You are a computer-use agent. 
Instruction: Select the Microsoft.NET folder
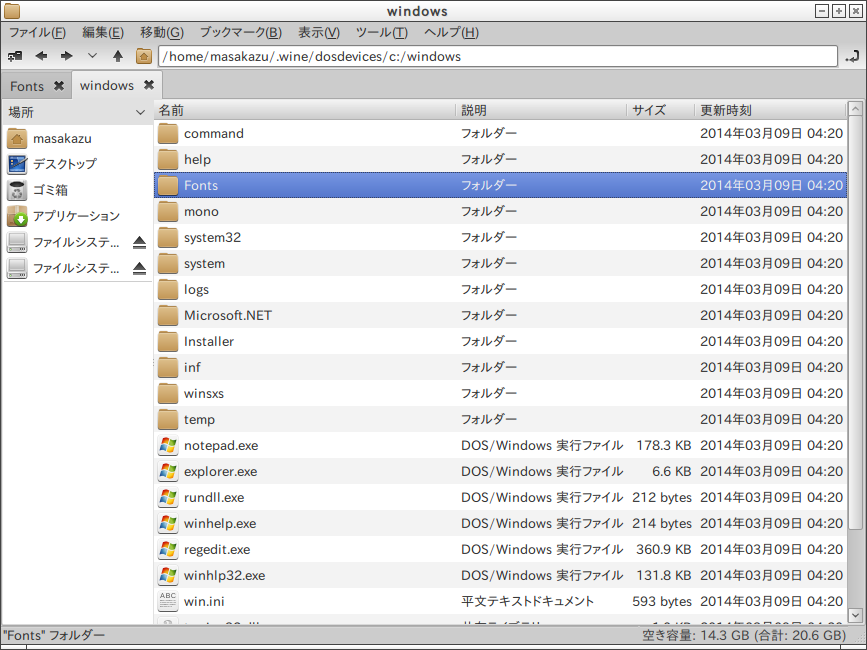click(500, 315)
